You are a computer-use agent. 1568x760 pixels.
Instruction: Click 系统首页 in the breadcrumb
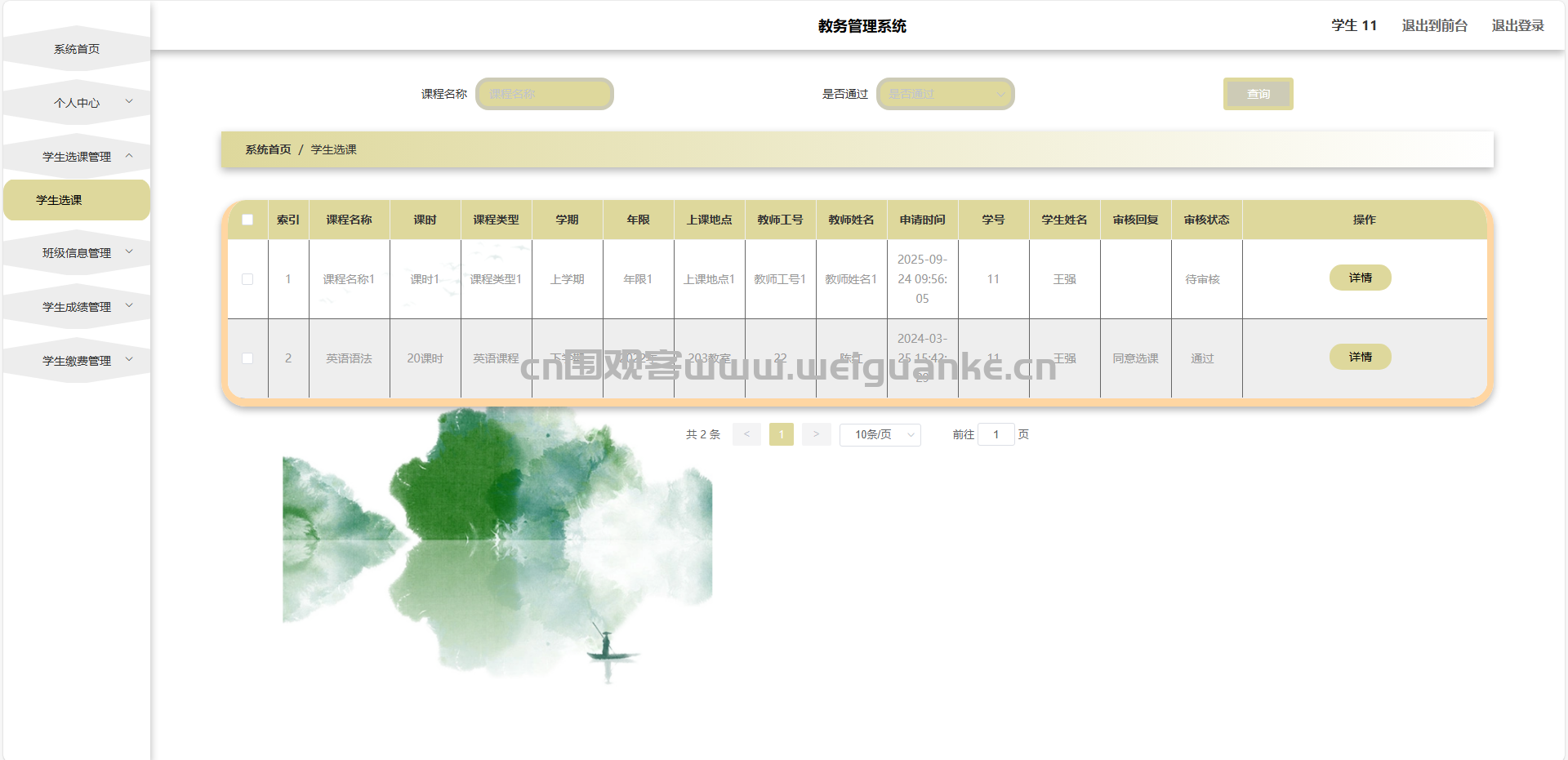(x=268, y=149)
